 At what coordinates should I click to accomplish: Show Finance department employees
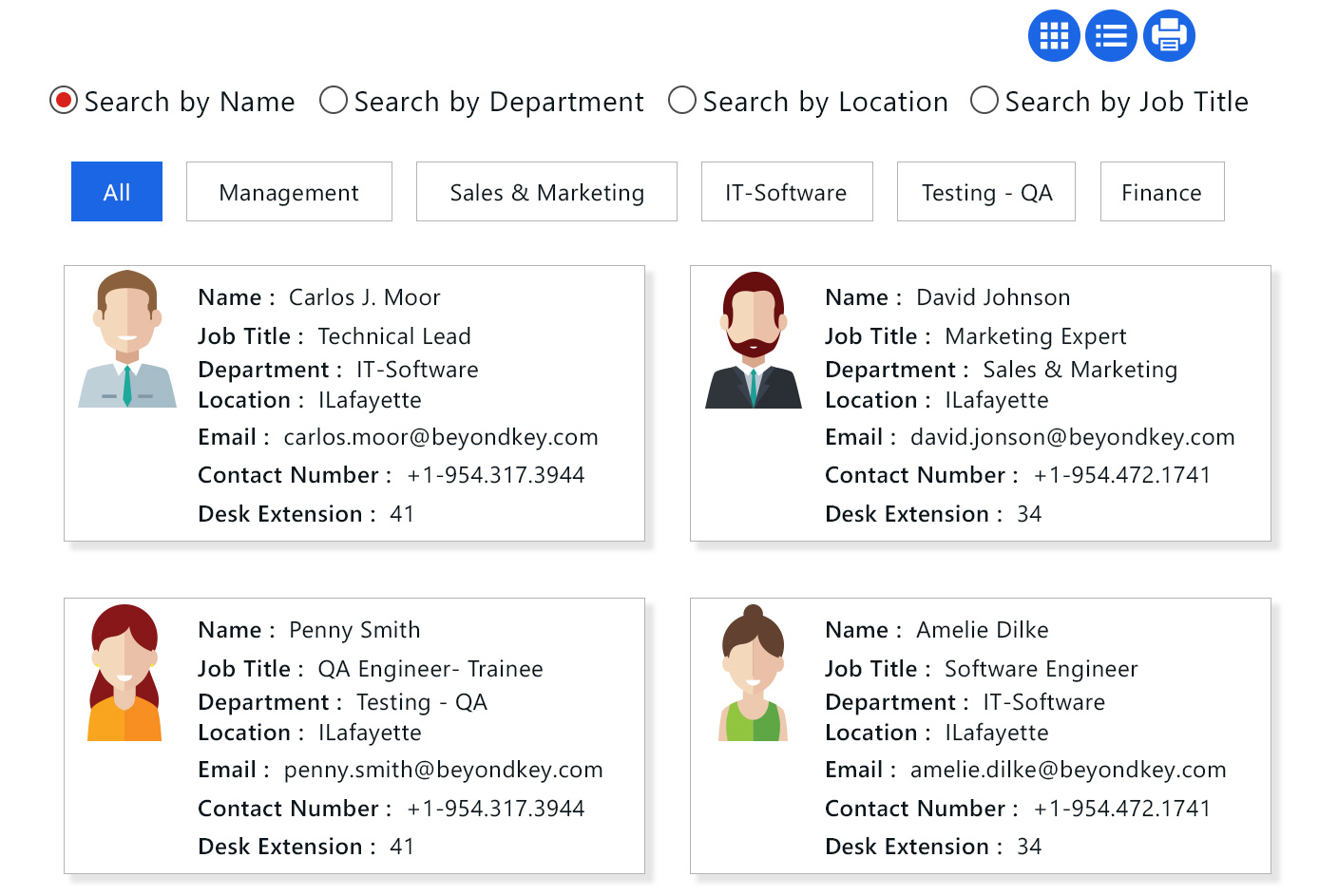(x=1161, y=192)
